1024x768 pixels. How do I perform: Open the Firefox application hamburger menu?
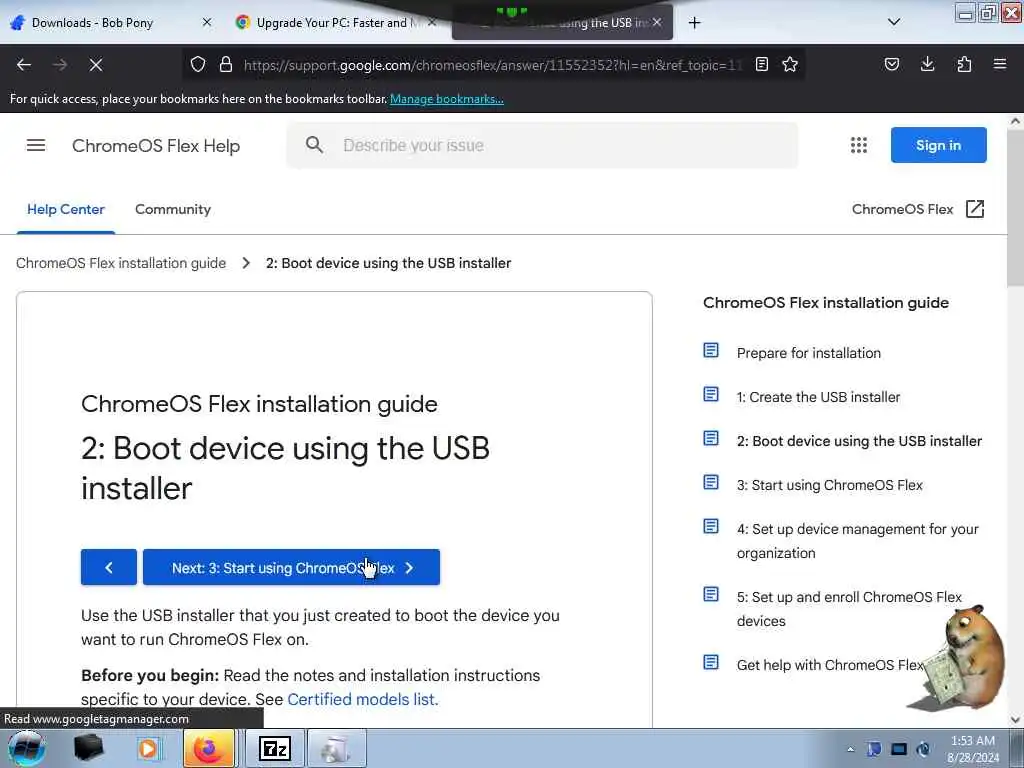[1000, 65]
